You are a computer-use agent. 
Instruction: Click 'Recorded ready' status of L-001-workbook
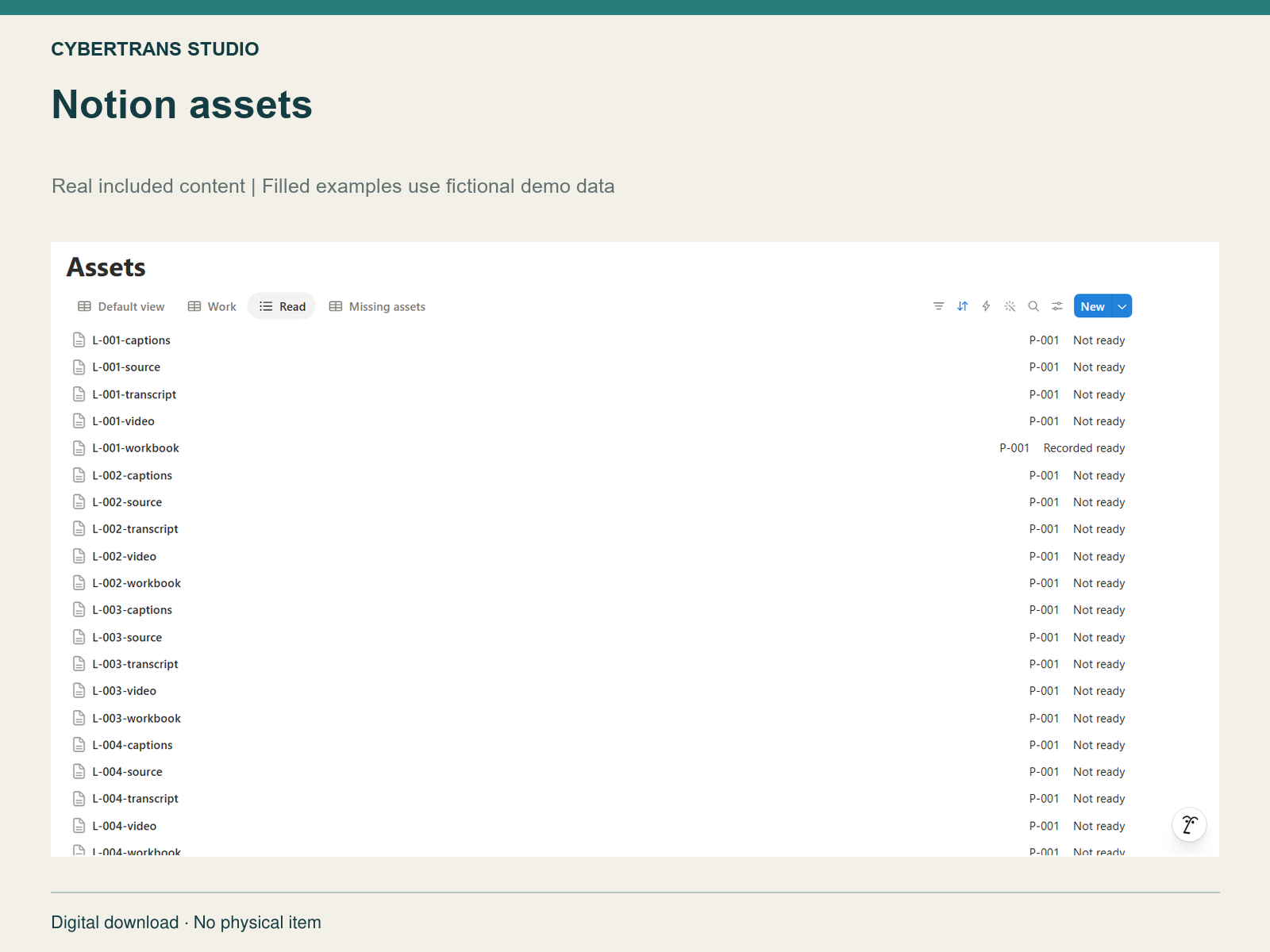coord(1084,448)
